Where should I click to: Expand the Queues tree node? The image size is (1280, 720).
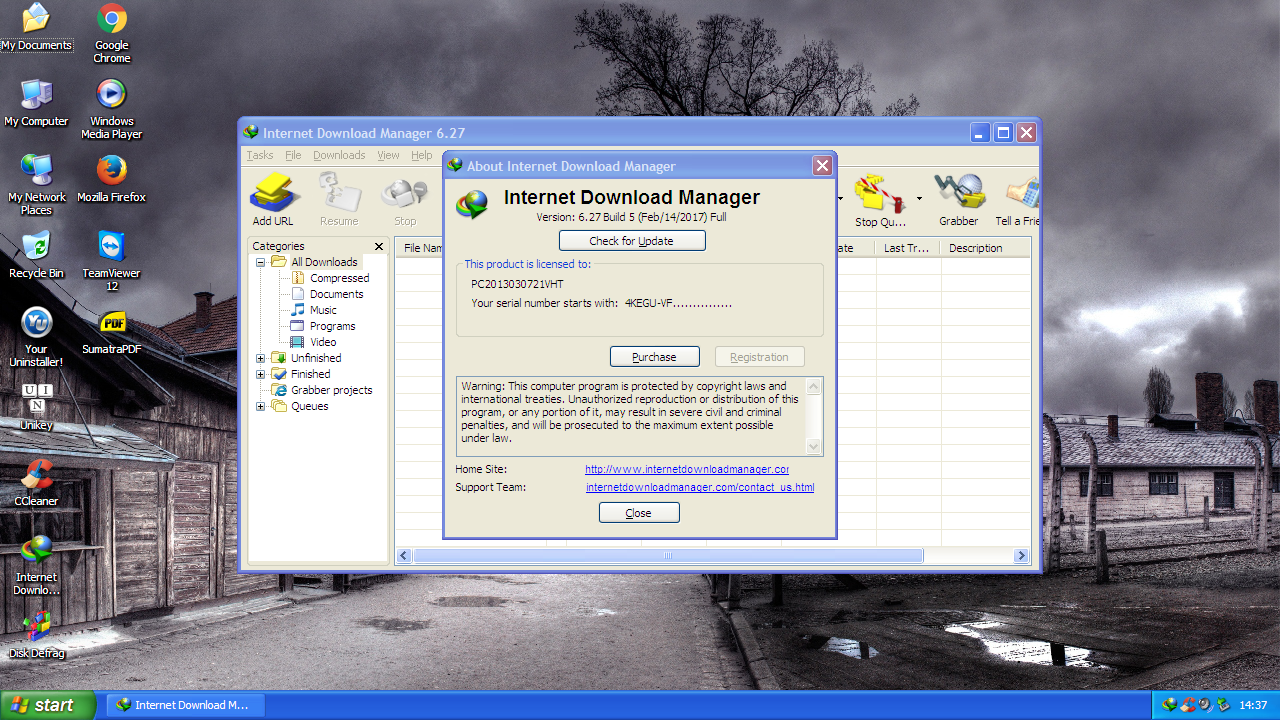(x=261, y=406)
